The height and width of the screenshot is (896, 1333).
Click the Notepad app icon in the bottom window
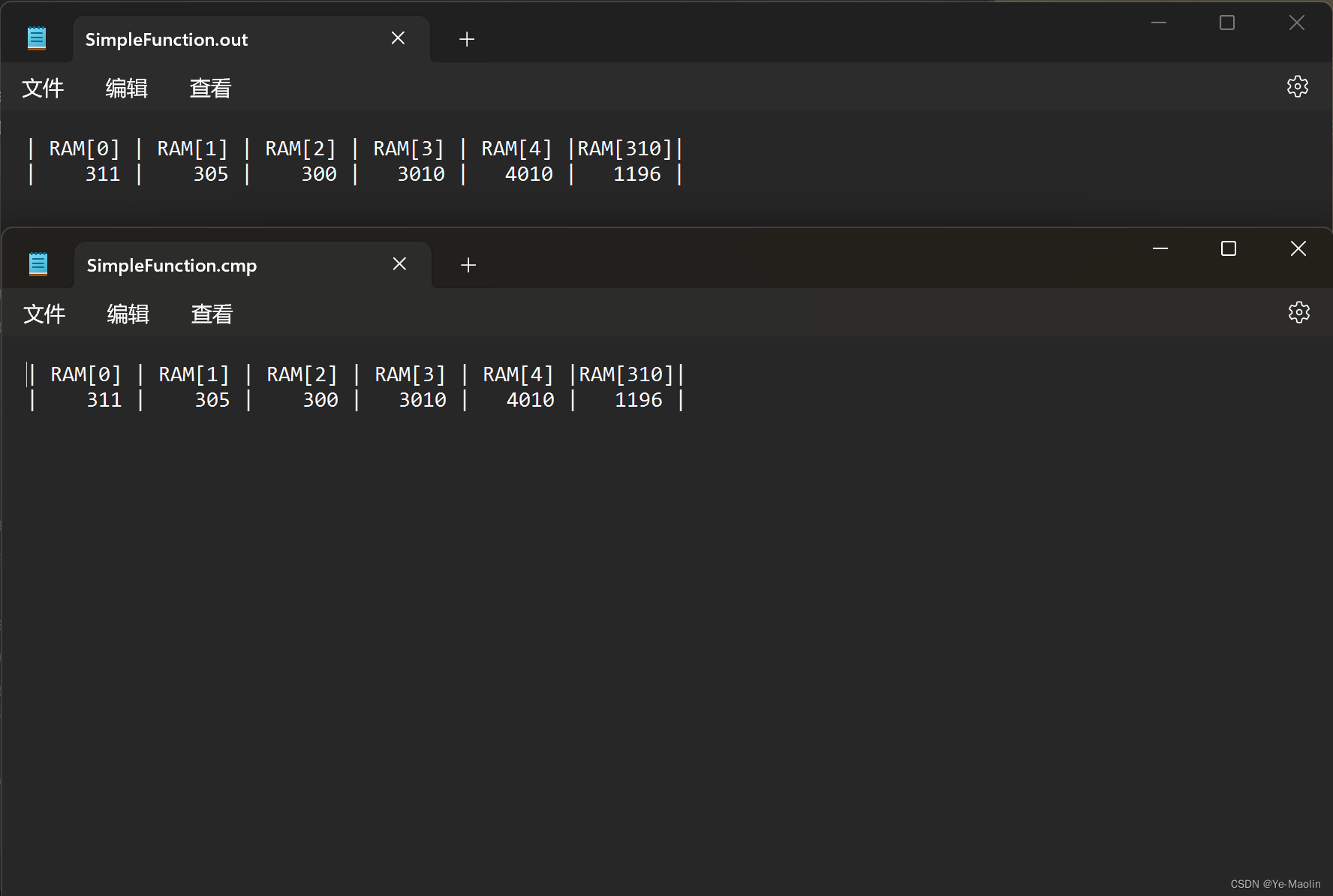[38, 263]
